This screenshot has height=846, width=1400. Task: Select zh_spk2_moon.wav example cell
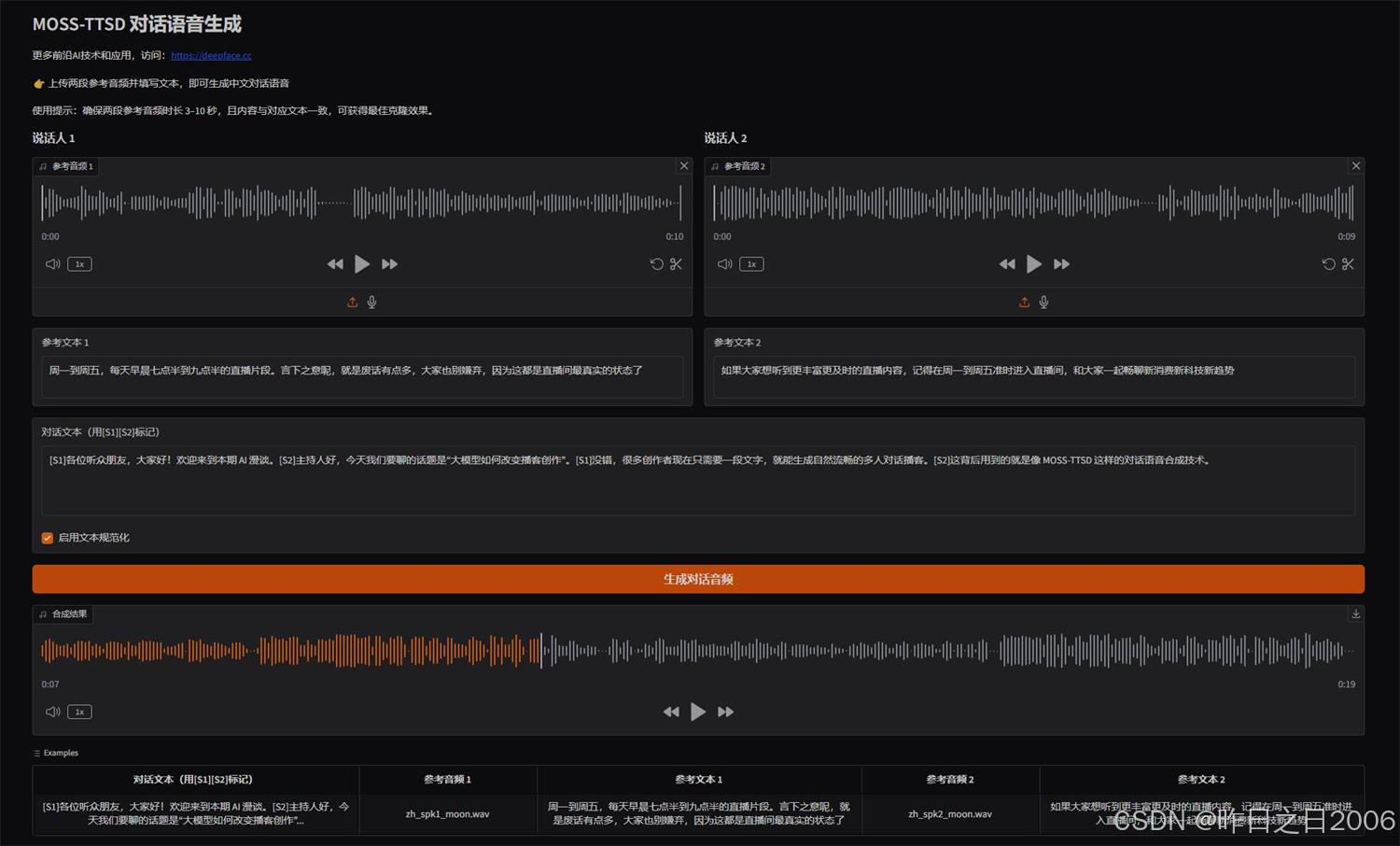coord(950,814)
